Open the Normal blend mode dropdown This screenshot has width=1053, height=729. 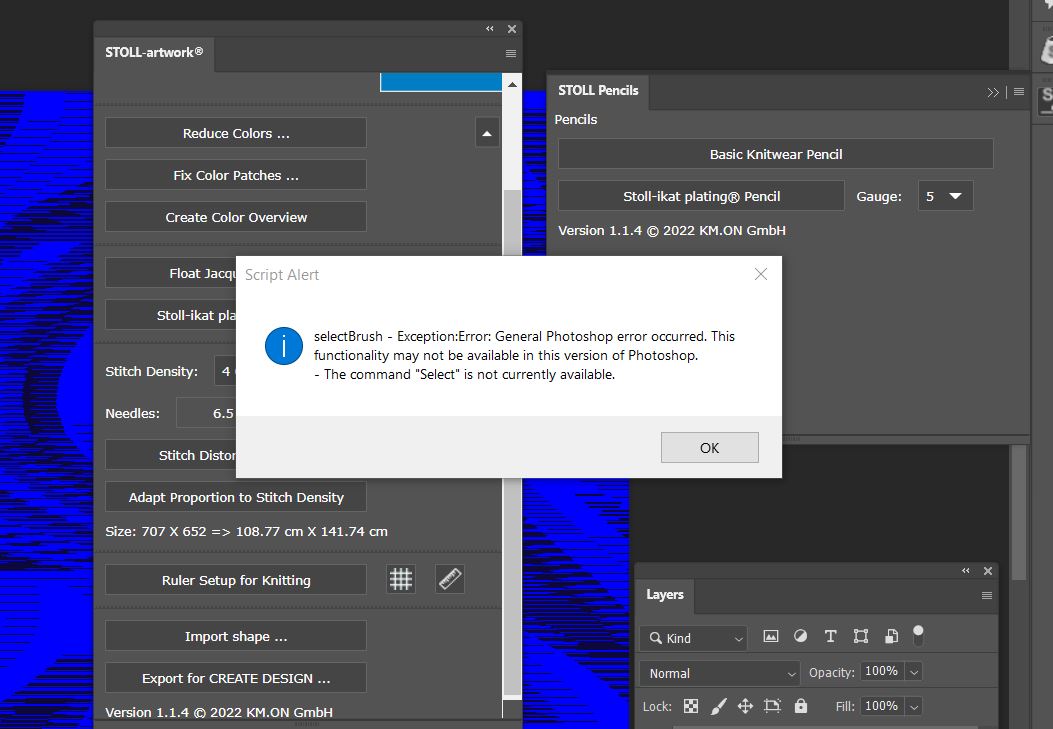pos(718,673)
